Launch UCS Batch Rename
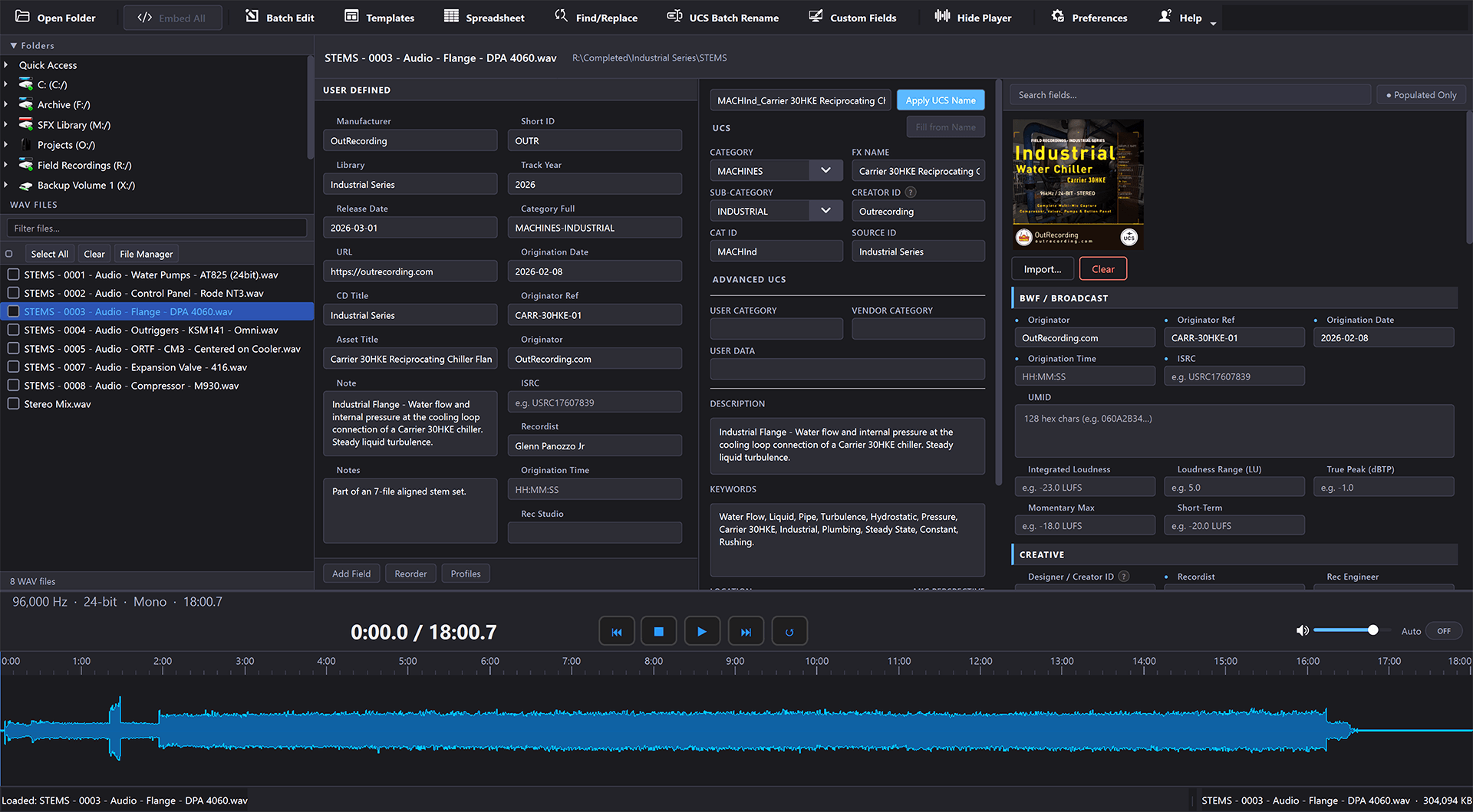 coord(723,18)
